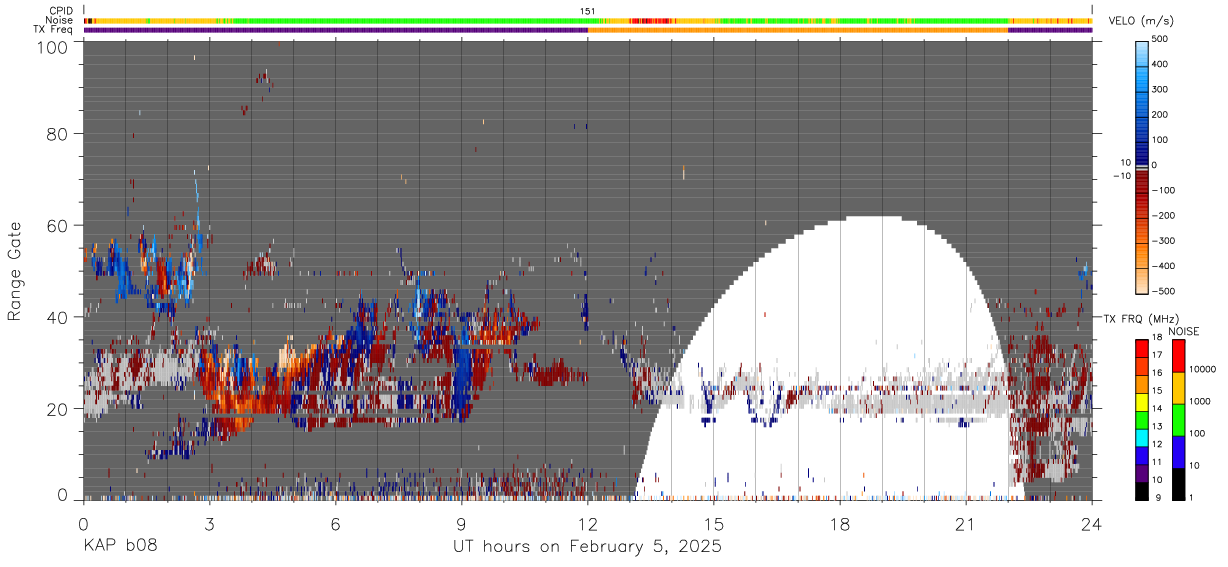Click the noise legend label 10000
Image resolution: width=1228 pixels, height=567 pixels.
pyautogui.click(x=1203, y=370)
